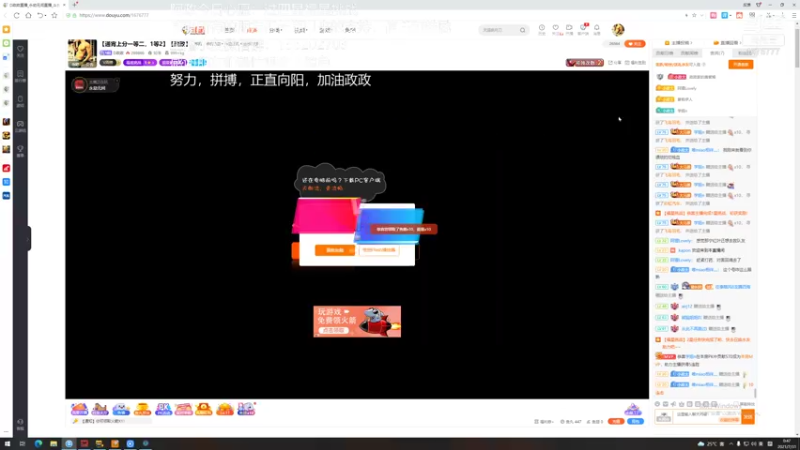Click the orange button in download popup
Viewport: 800px width, 450px height.
point(335,250)
